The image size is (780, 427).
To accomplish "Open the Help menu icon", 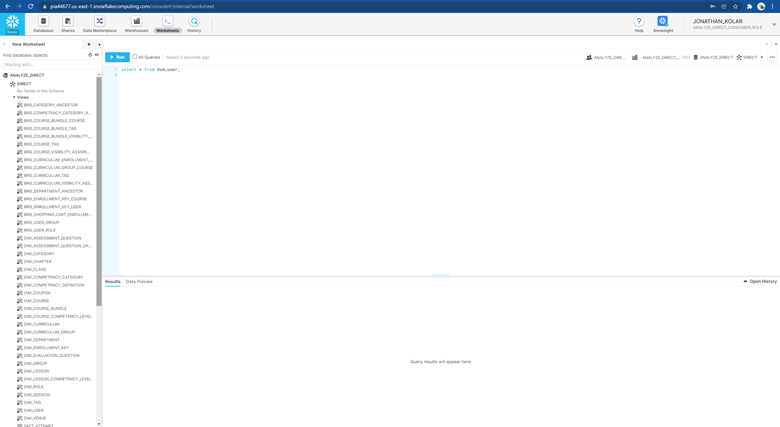I will coord(639,21).
